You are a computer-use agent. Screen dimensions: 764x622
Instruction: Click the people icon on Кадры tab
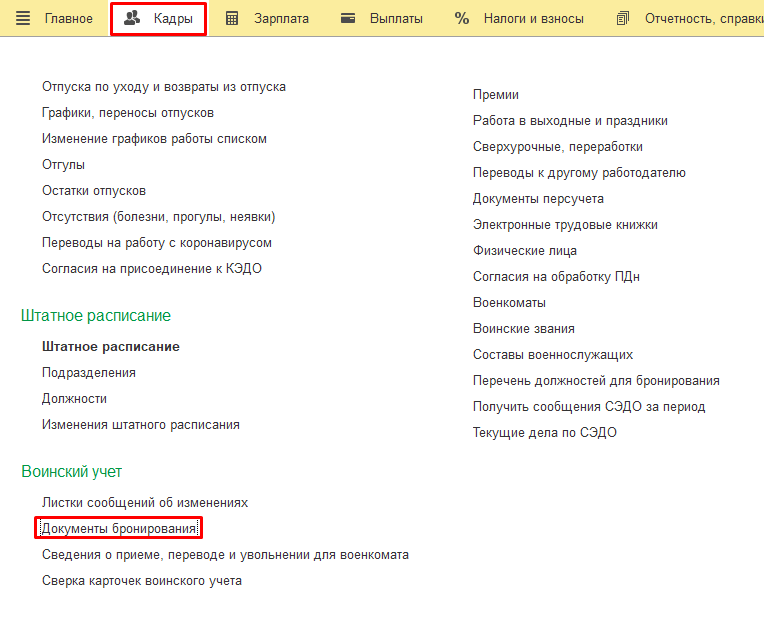[x=132, y=19]
